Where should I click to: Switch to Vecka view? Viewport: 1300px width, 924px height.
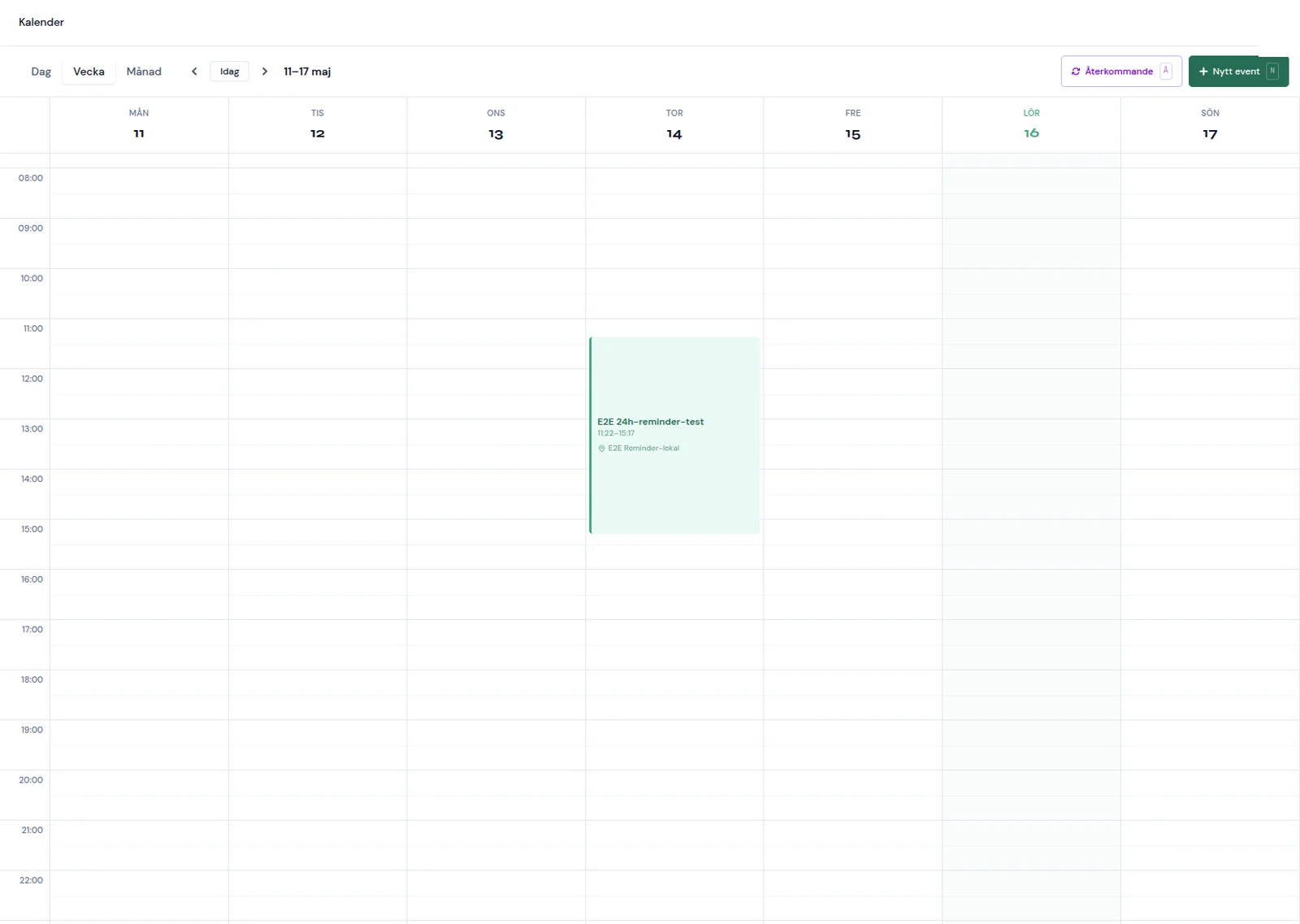(x=89, y=72)
